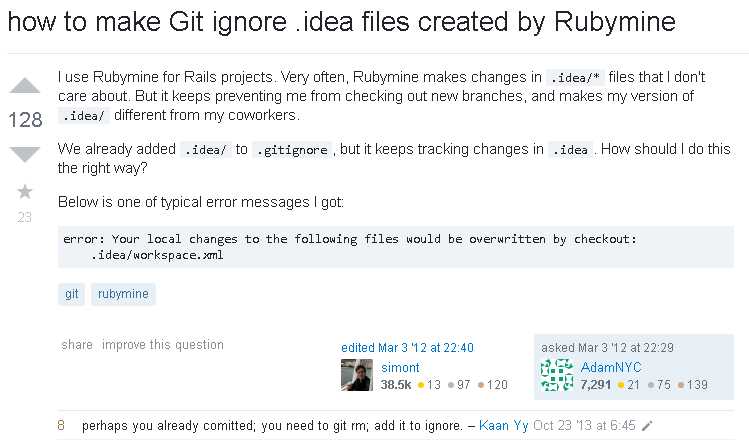Click the vote count 128

(25, 120)
